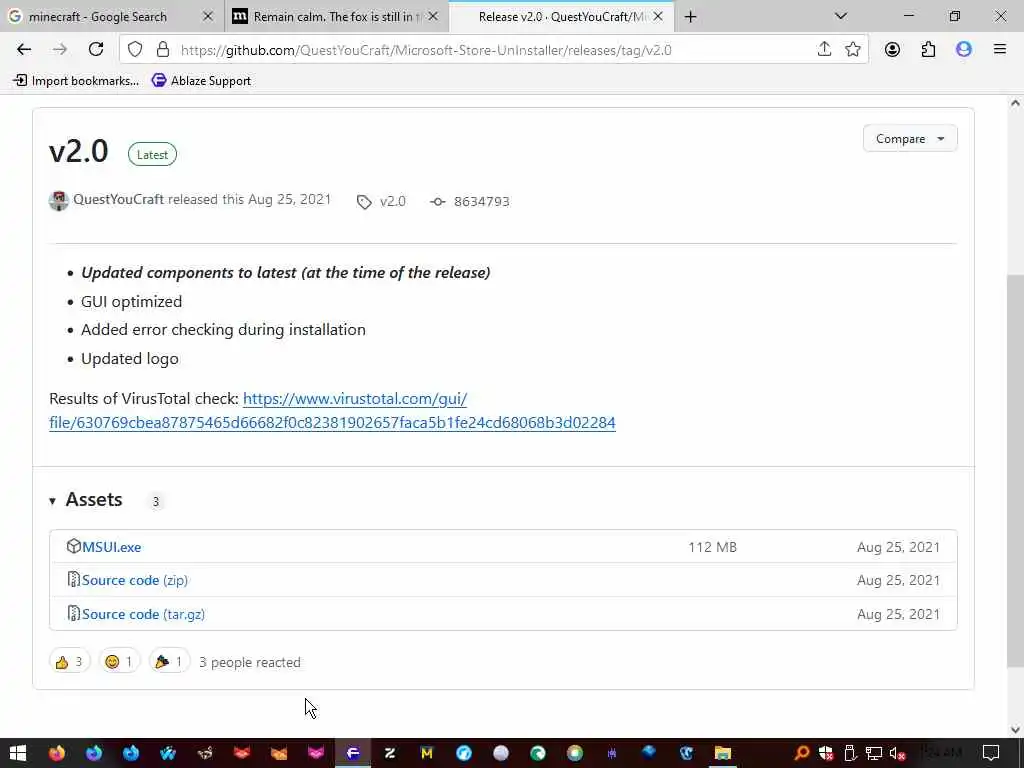The image size is (1024, 768).
Task: Click the v2.0 release heading
Action: (x=78, y=152)
